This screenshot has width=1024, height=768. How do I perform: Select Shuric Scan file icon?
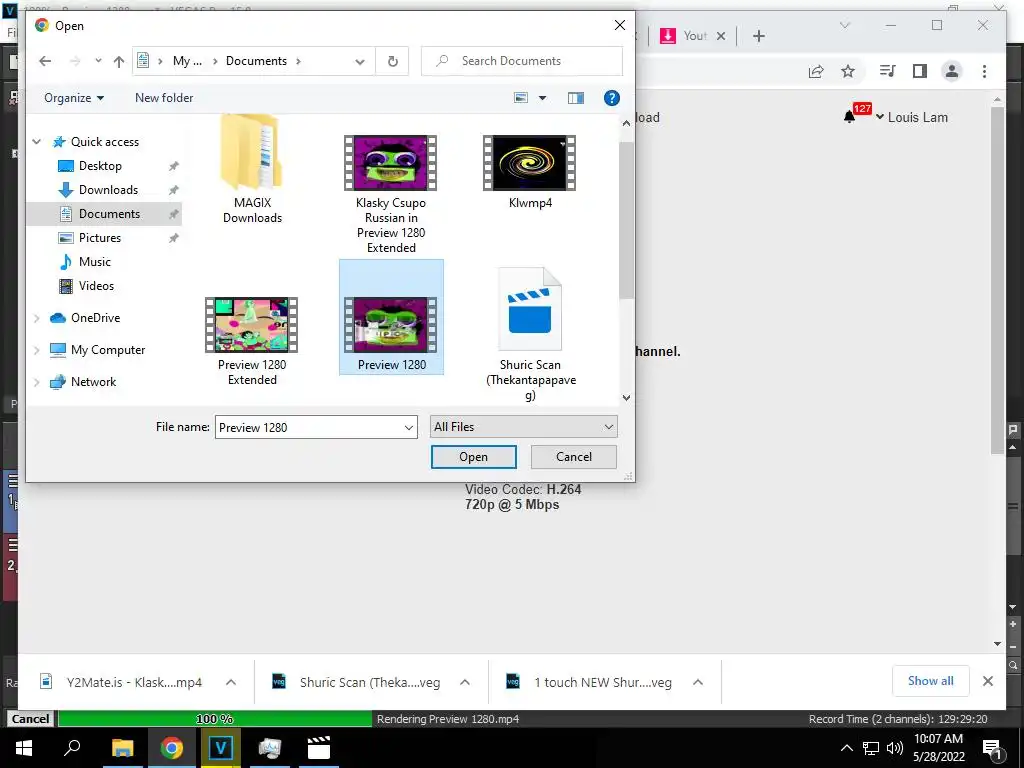[530, 310]
